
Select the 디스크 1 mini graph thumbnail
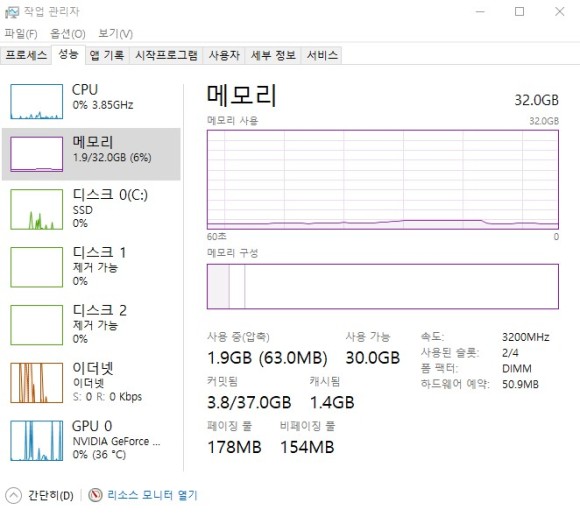point(37,267)
